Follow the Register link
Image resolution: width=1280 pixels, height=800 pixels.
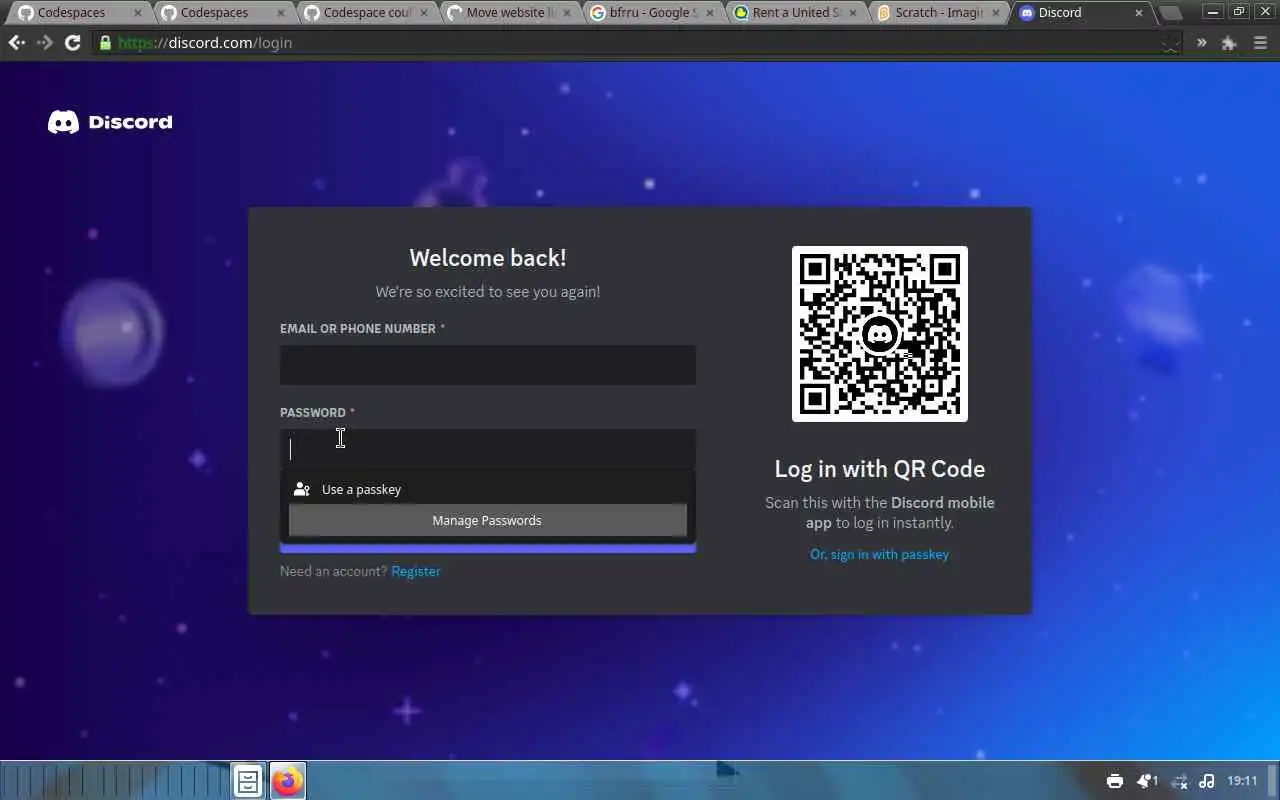pyautogui.click(x=416, y=571)
